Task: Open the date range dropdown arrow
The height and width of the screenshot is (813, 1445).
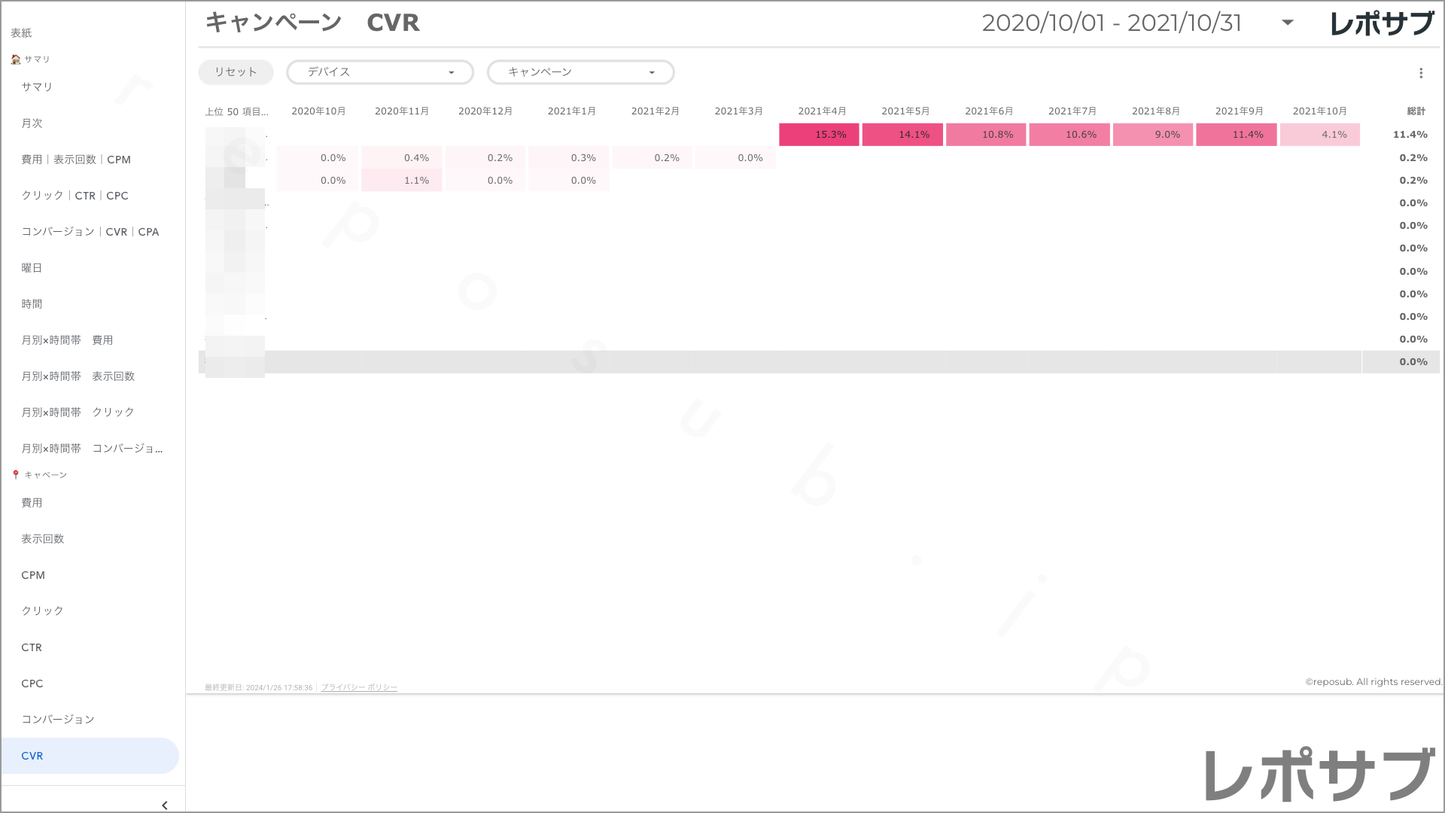Action: [1287, 23]
